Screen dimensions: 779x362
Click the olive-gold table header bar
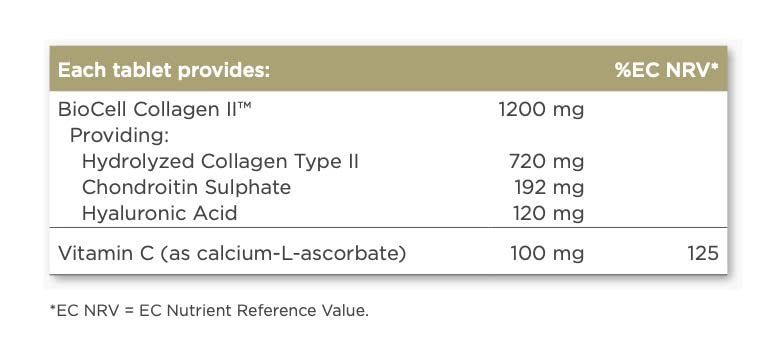tap(388, 69)
